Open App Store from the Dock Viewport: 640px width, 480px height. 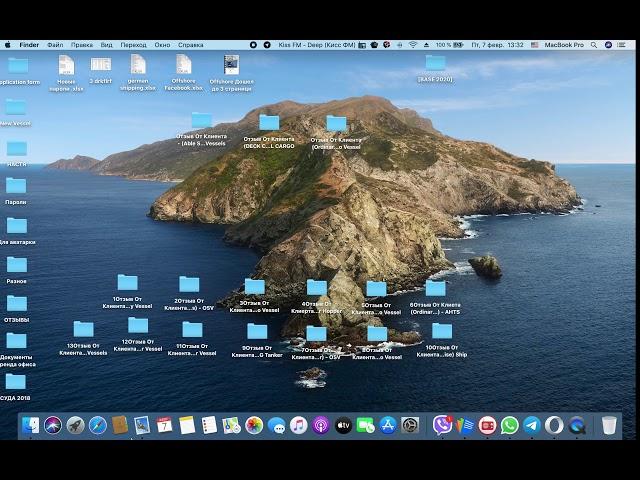pos(388,425)
